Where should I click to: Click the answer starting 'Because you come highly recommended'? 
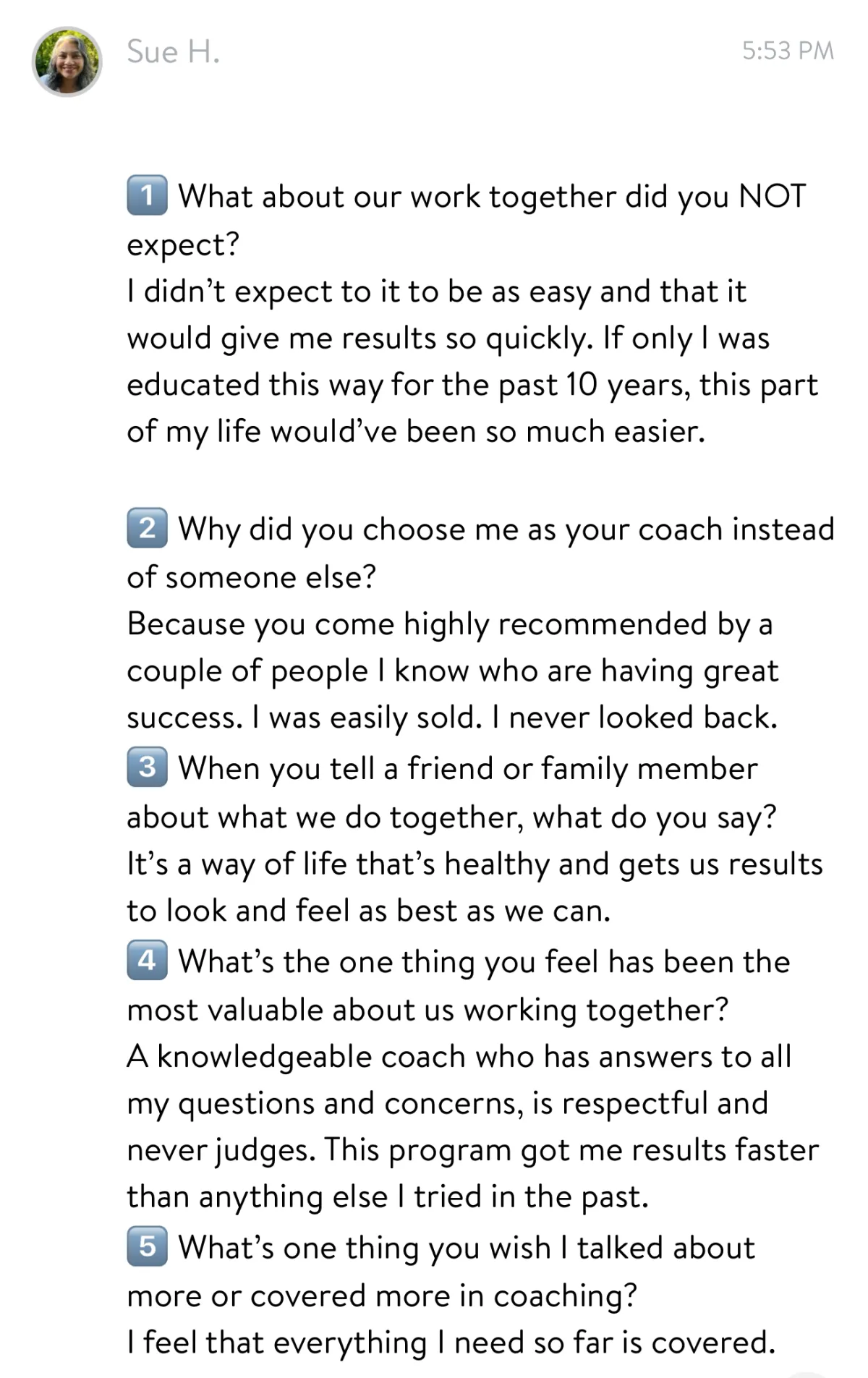453,670
